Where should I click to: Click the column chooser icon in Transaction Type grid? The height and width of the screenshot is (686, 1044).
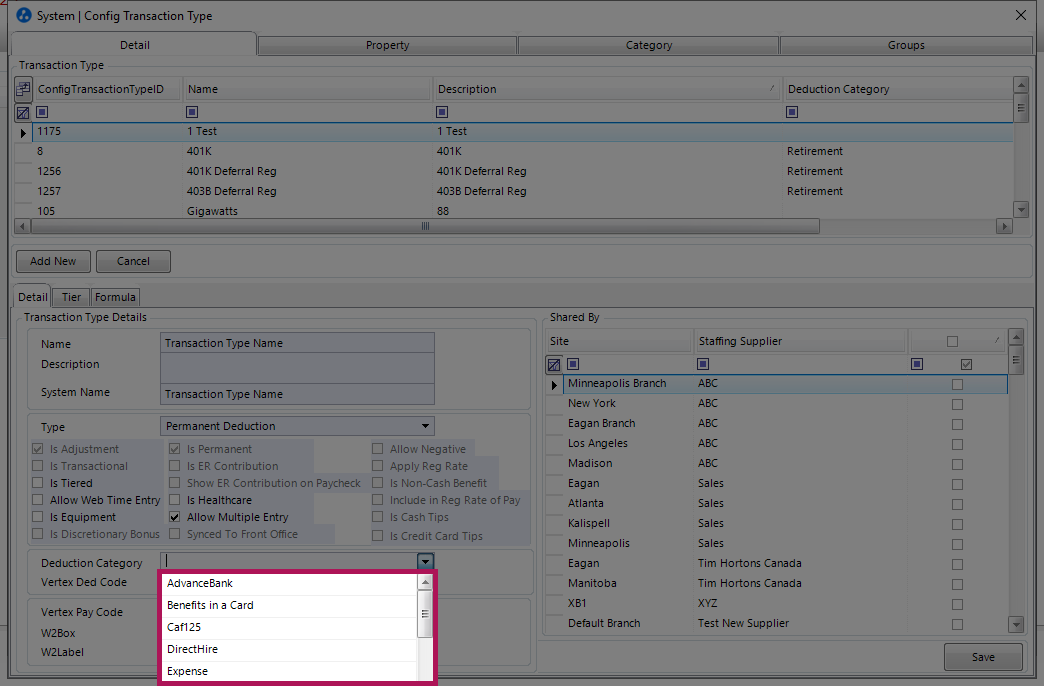(23, 89)
